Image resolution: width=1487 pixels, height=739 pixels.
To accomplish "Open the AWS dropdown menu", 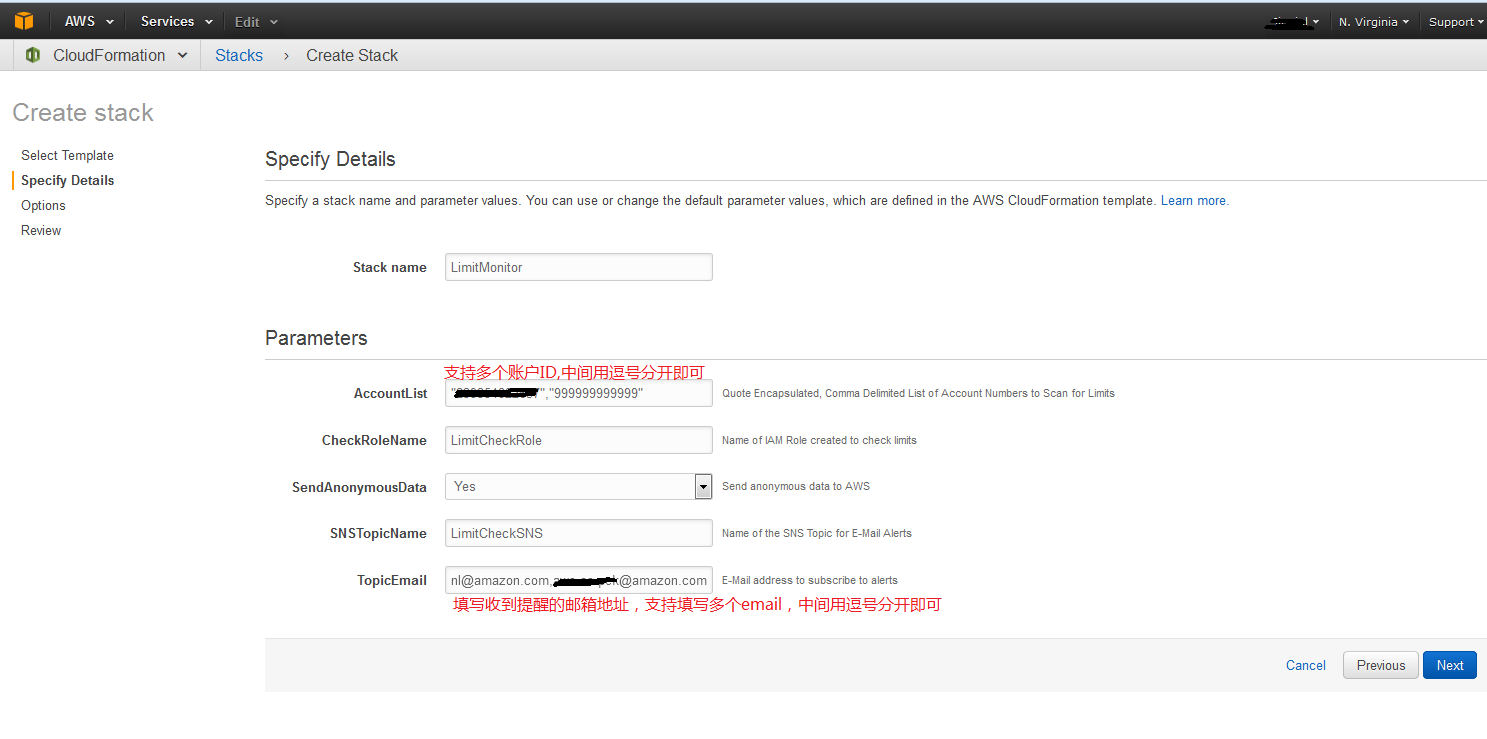I will coord(89,21).
